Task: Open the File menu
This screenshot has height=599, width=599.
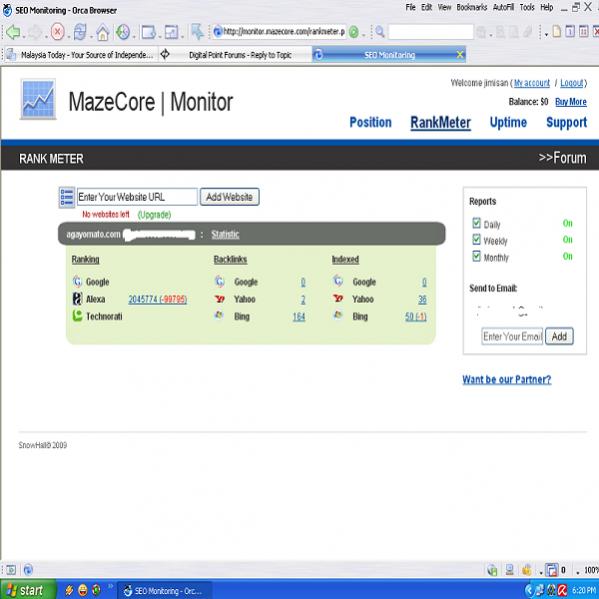Action: click(411, 7)
